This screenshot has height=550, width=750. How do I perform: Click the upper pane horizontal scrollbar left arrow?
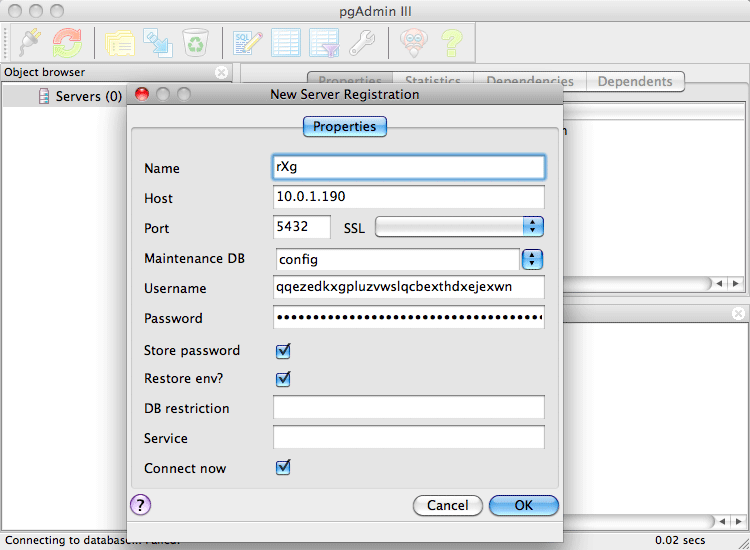click(719, 284)
